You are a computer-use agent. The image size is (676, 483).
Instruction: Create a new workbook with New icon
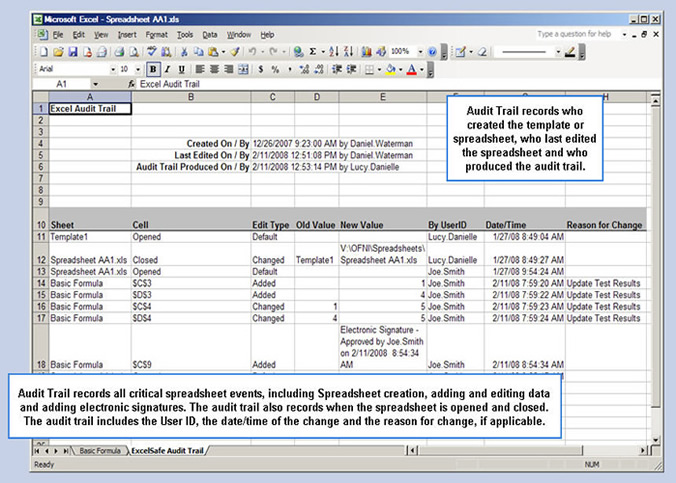[44, 52]
